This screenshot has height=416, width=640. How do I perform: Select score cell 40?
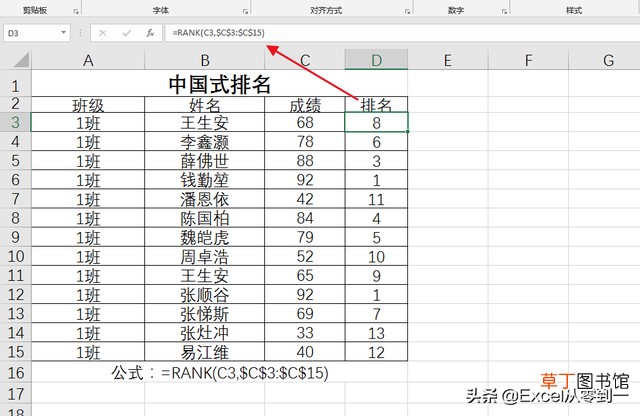point(305,352)
